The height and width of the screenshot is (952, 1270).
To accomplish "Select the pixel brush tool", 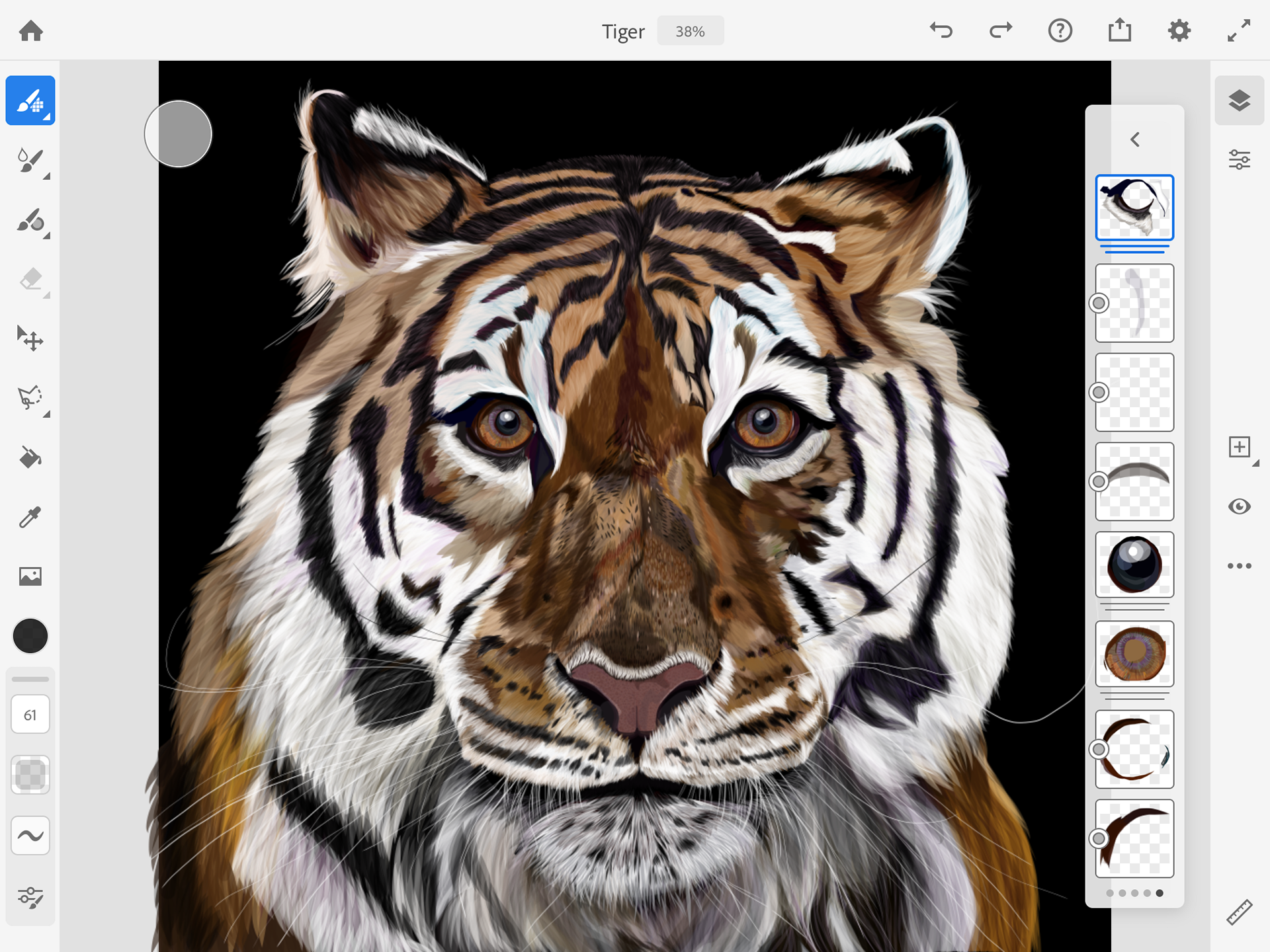I will tap(30, 100).
